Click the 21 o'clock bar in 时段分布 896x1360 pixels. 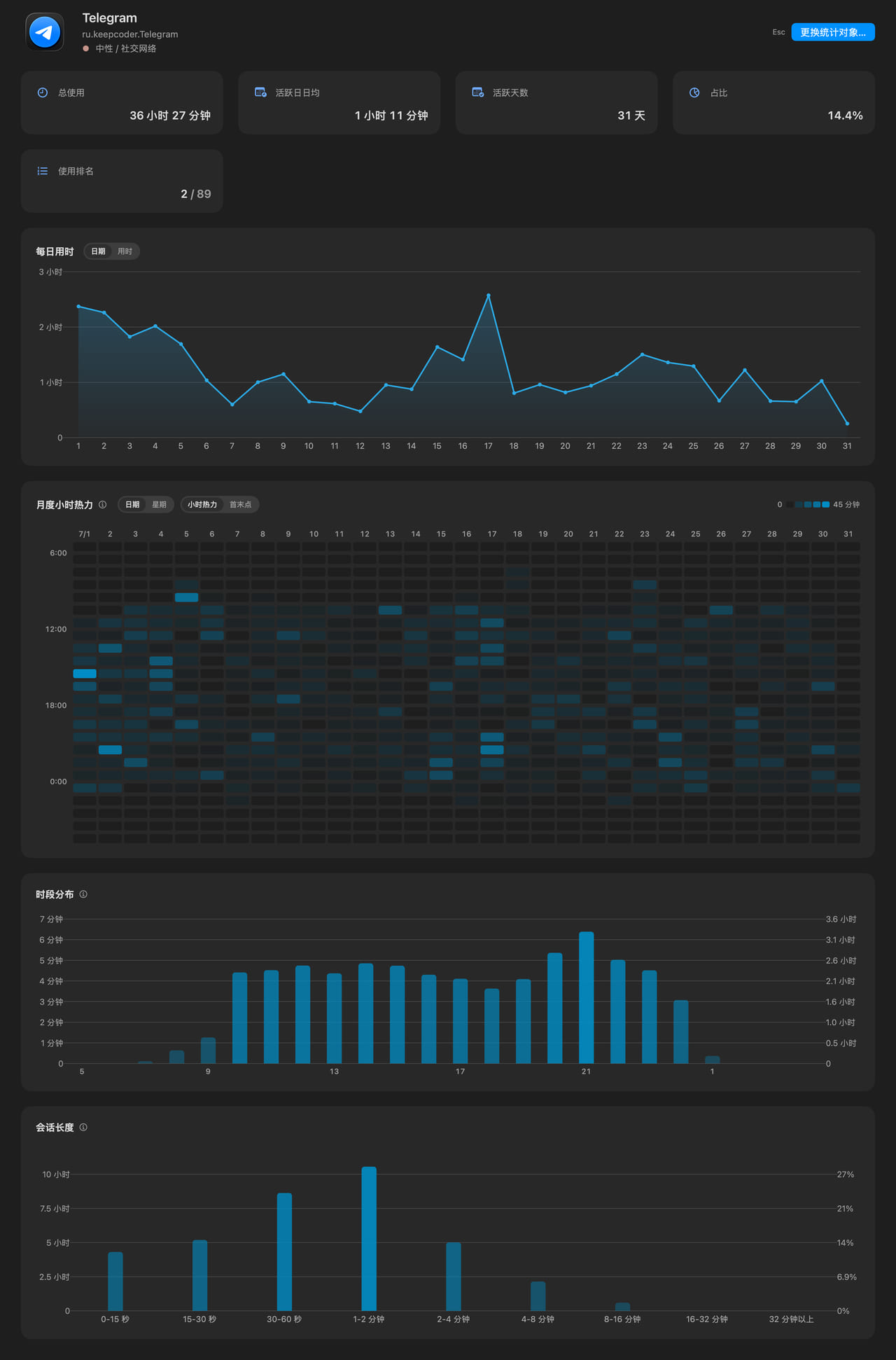coord(587,997)
